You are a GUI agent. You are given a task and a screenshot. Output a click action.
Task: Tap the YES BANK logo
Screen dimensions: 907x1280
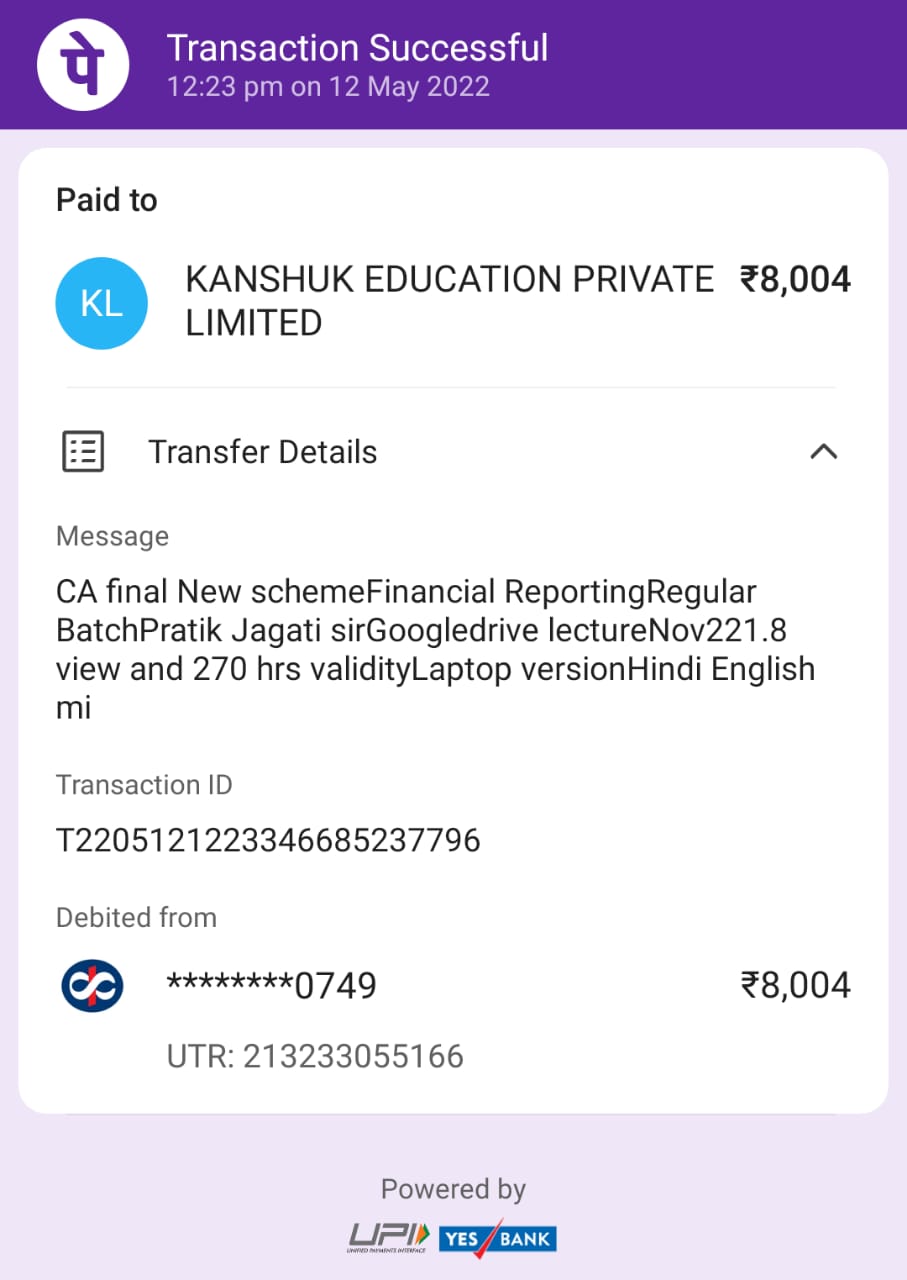497,1238
